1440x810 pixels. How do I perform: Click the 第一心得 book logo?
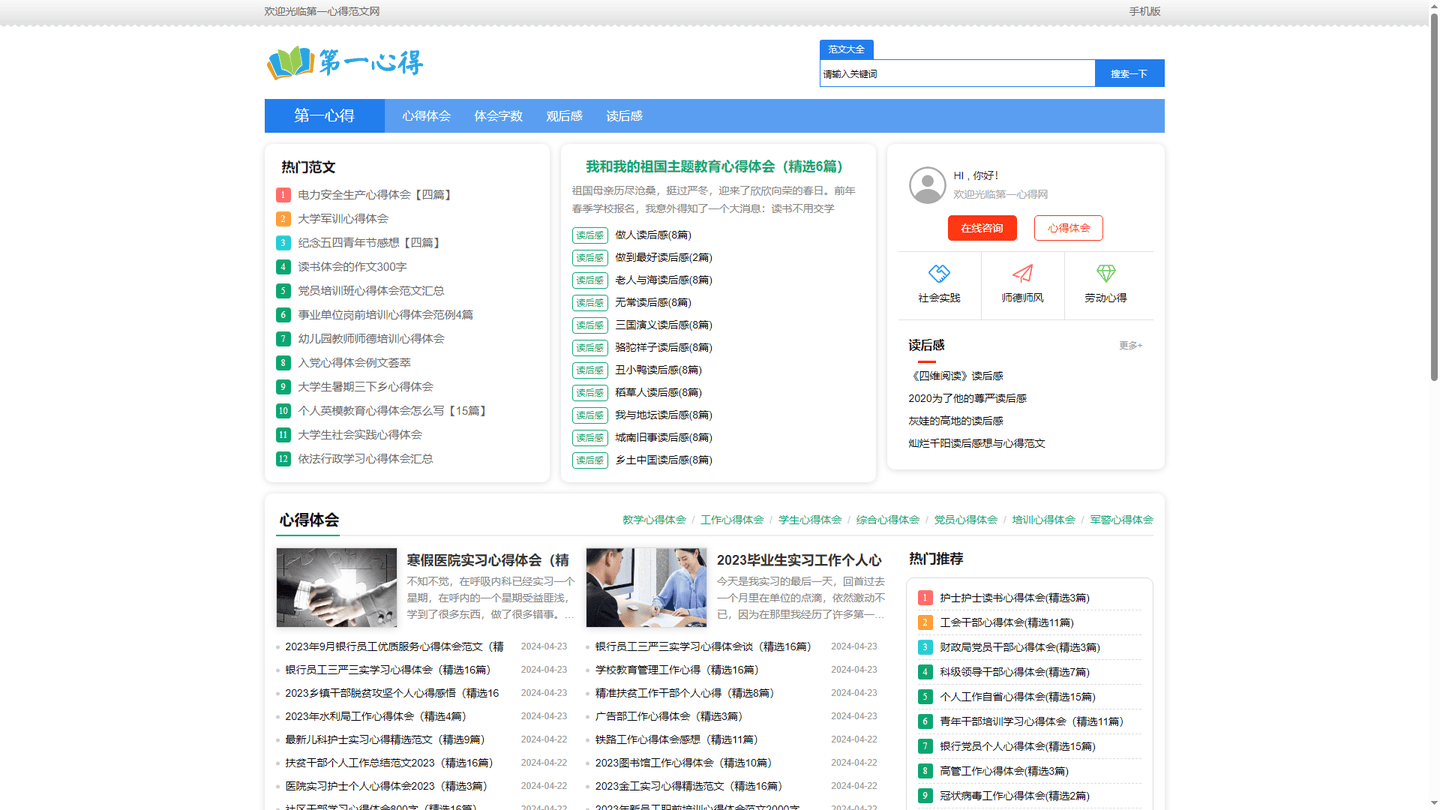345,63
